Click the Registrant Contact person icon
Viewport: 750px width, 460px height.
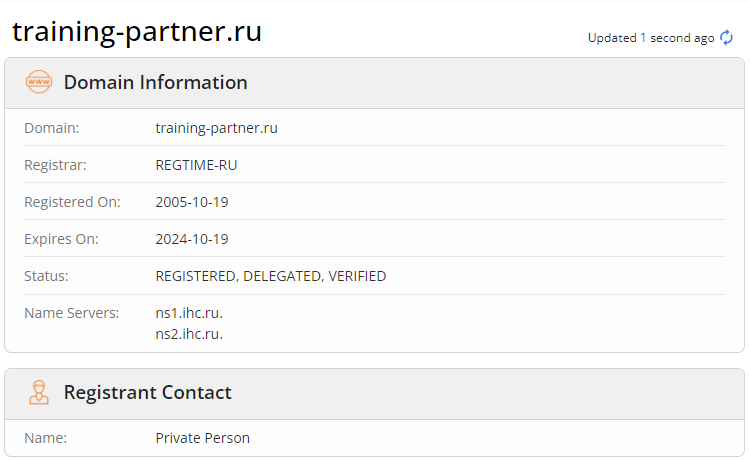point(38,392)
